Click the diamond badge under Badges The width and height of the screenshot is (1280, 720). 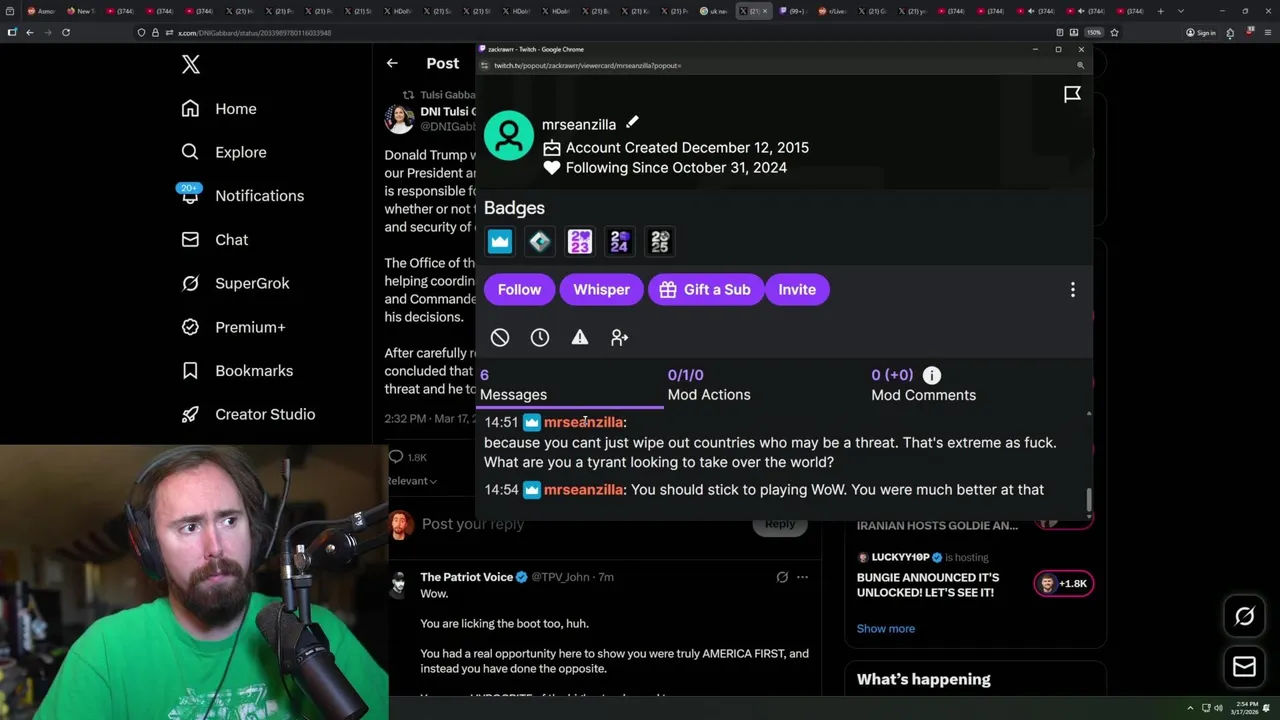(x=540, y=241)
